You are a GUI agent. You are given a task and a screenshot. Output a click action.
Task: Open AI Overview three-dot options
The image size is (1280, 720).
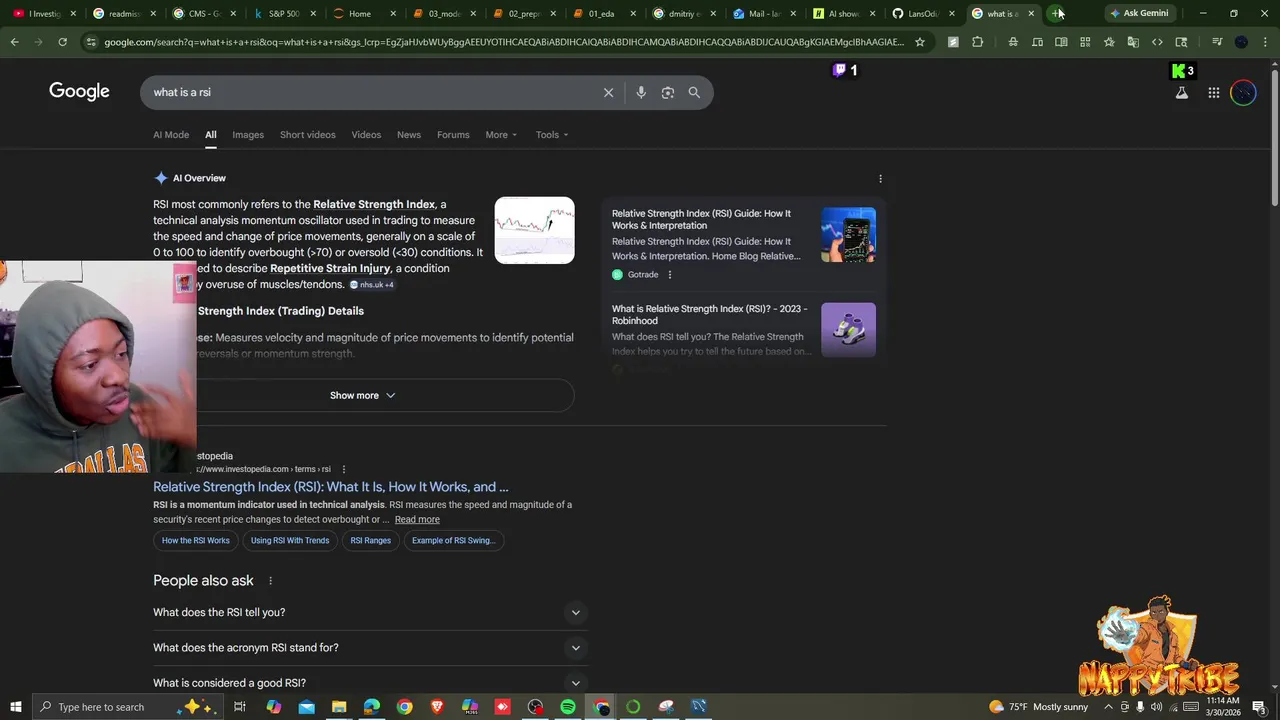tap(880, 178)
